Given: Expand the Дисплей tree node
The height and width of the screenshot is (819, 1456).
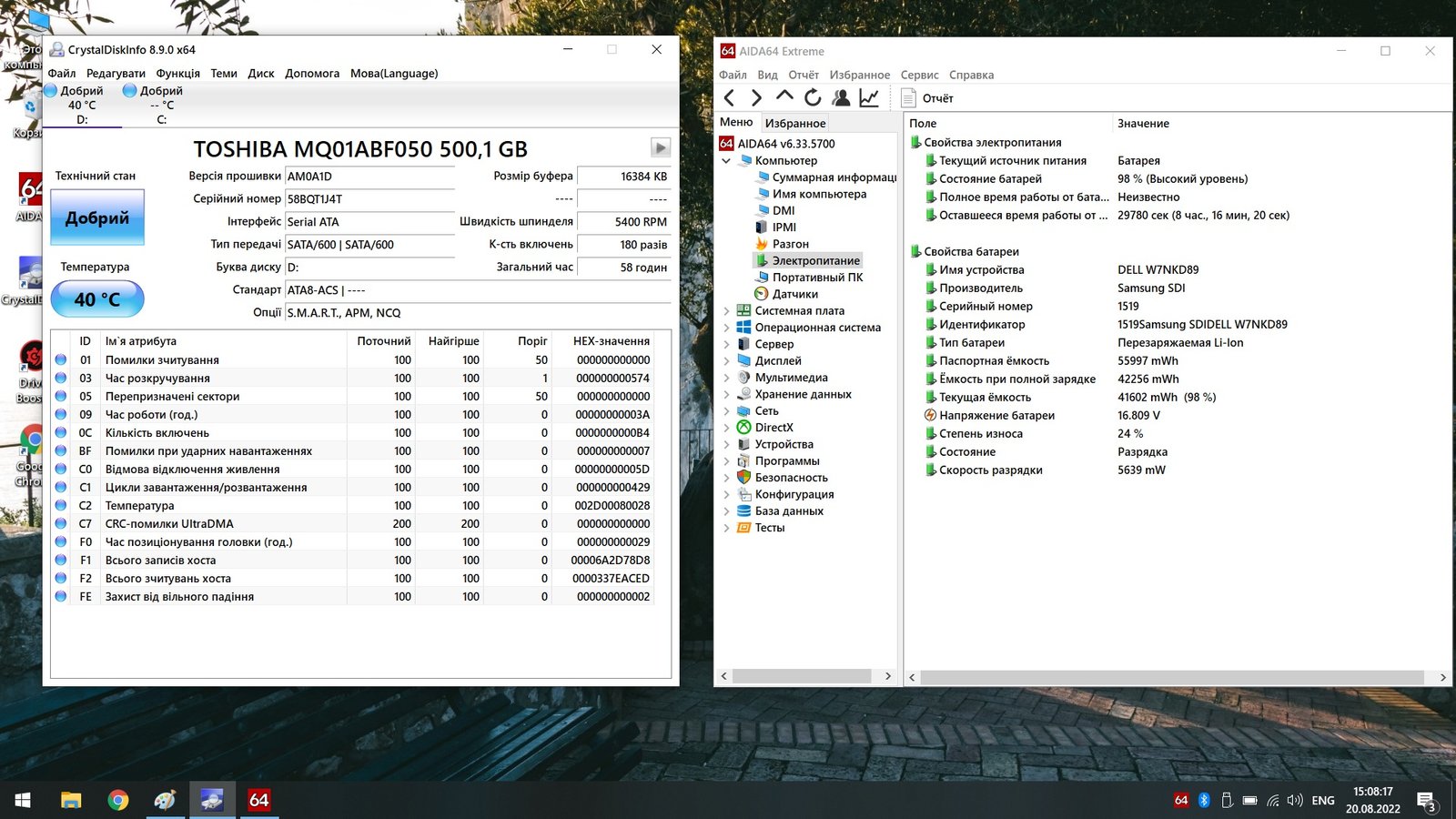Looking at the screenshot, I should [x=726, y=361].
